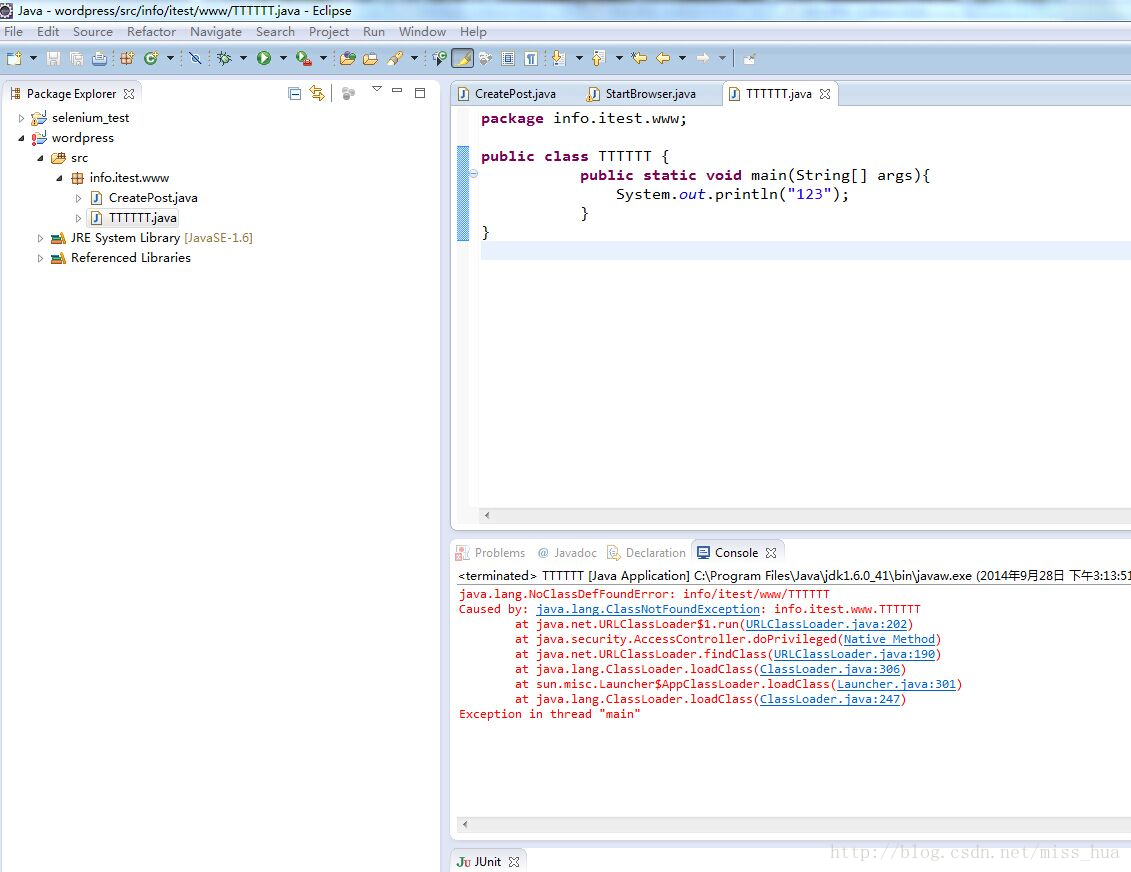The width and height of the screenshot is (1131, 872).
Task: Switch to the Declaration tab
Action: (646, 552)
